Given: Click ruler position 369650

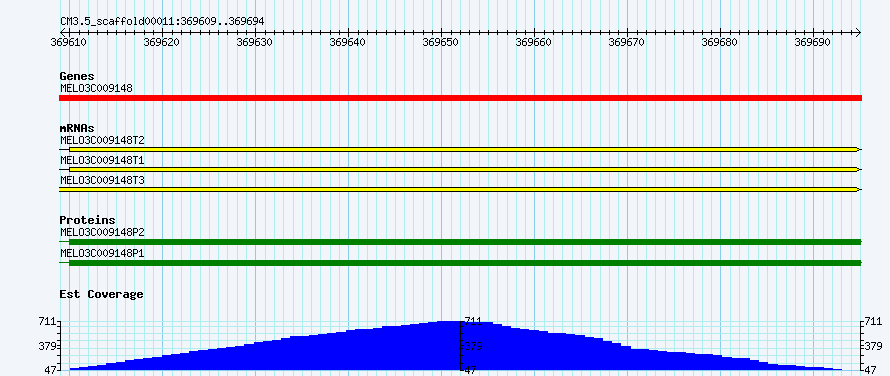Looking at the screenshot, I should coord(441,42).
